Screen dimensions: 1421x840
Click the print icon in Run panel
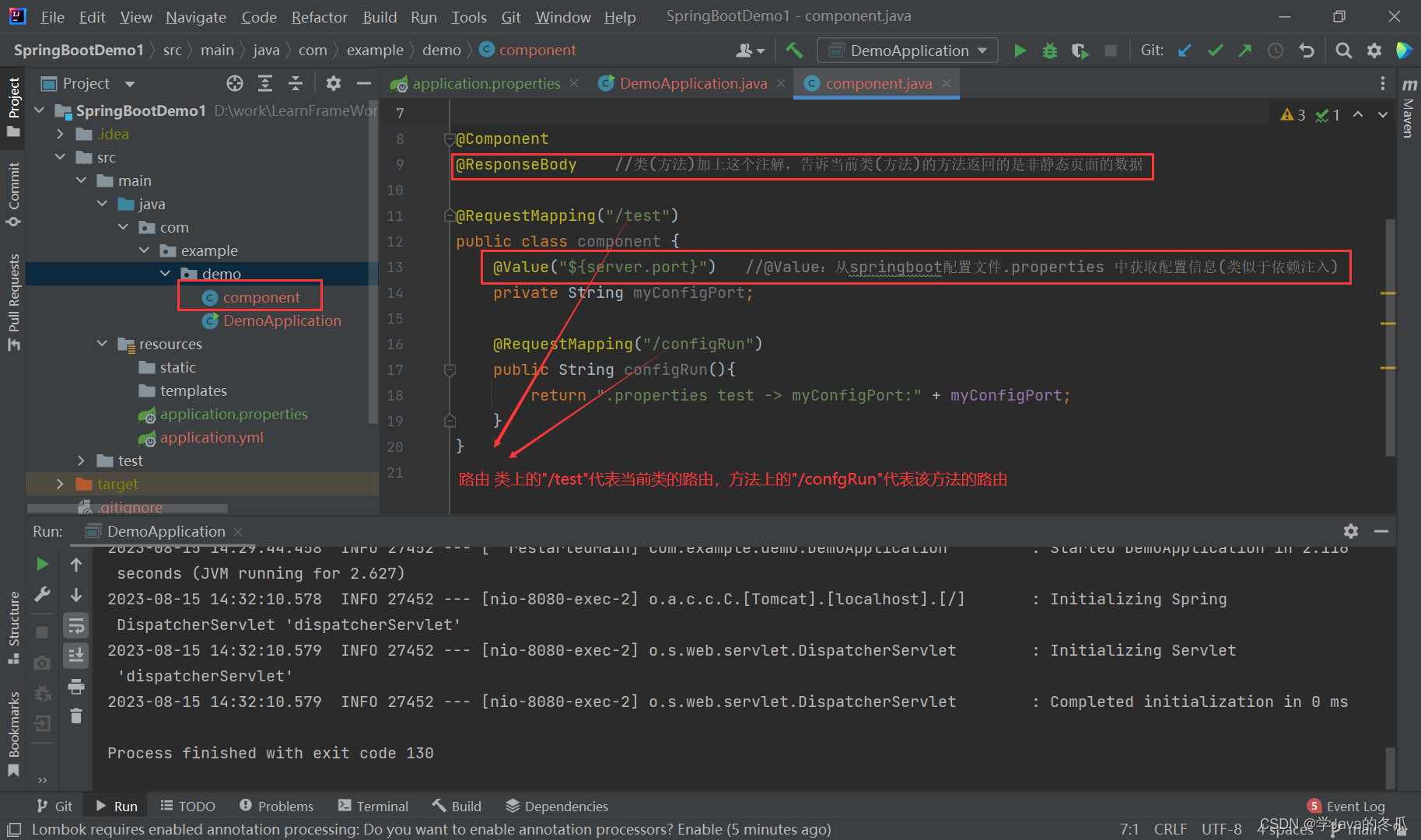[x=76, y=686]
